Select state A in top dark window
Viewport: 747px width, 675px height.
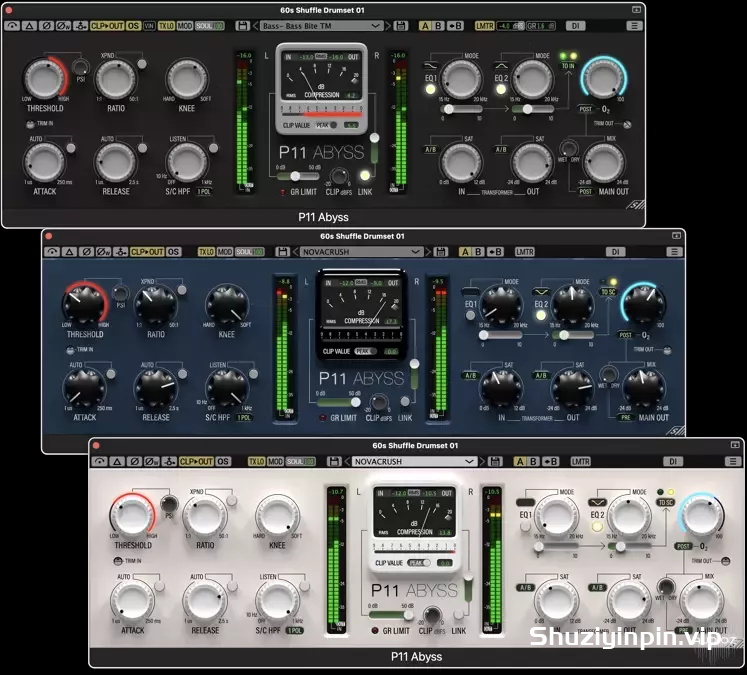click(x=424, y=26)
